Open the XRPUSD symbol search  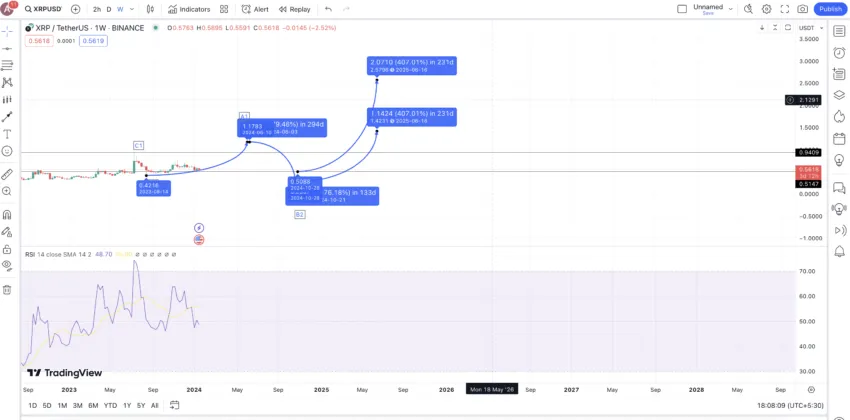[x=43, y=9]
